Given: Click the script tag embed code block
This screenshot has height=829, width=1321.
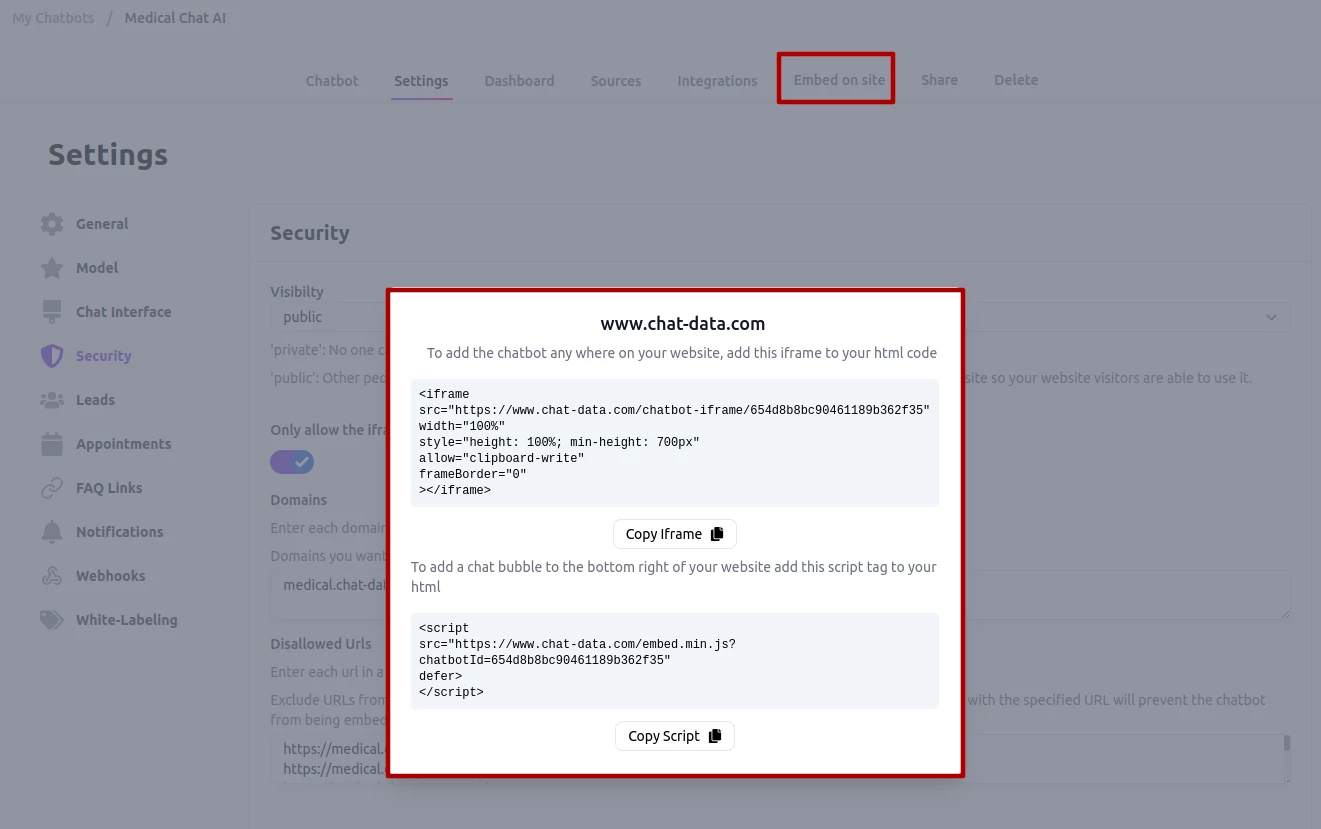Looking at the screenshot, I should [675, 661].
